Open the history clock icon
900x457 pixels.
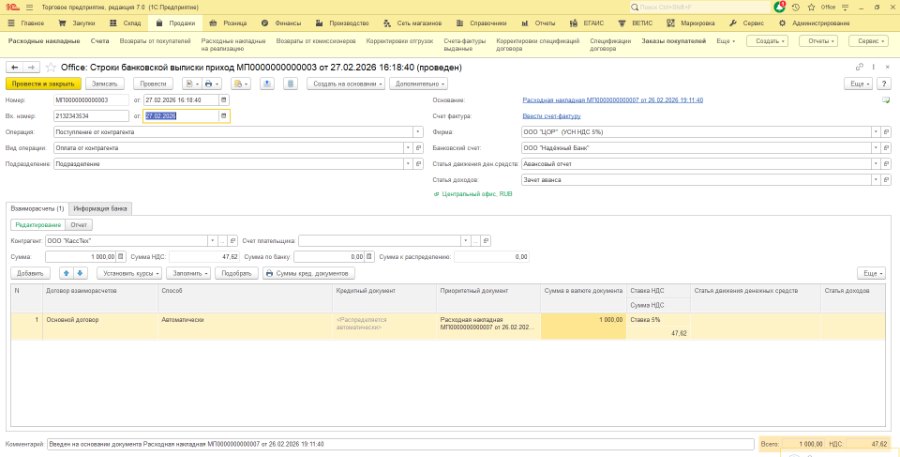pyautogui.click(x=796, y=7)
